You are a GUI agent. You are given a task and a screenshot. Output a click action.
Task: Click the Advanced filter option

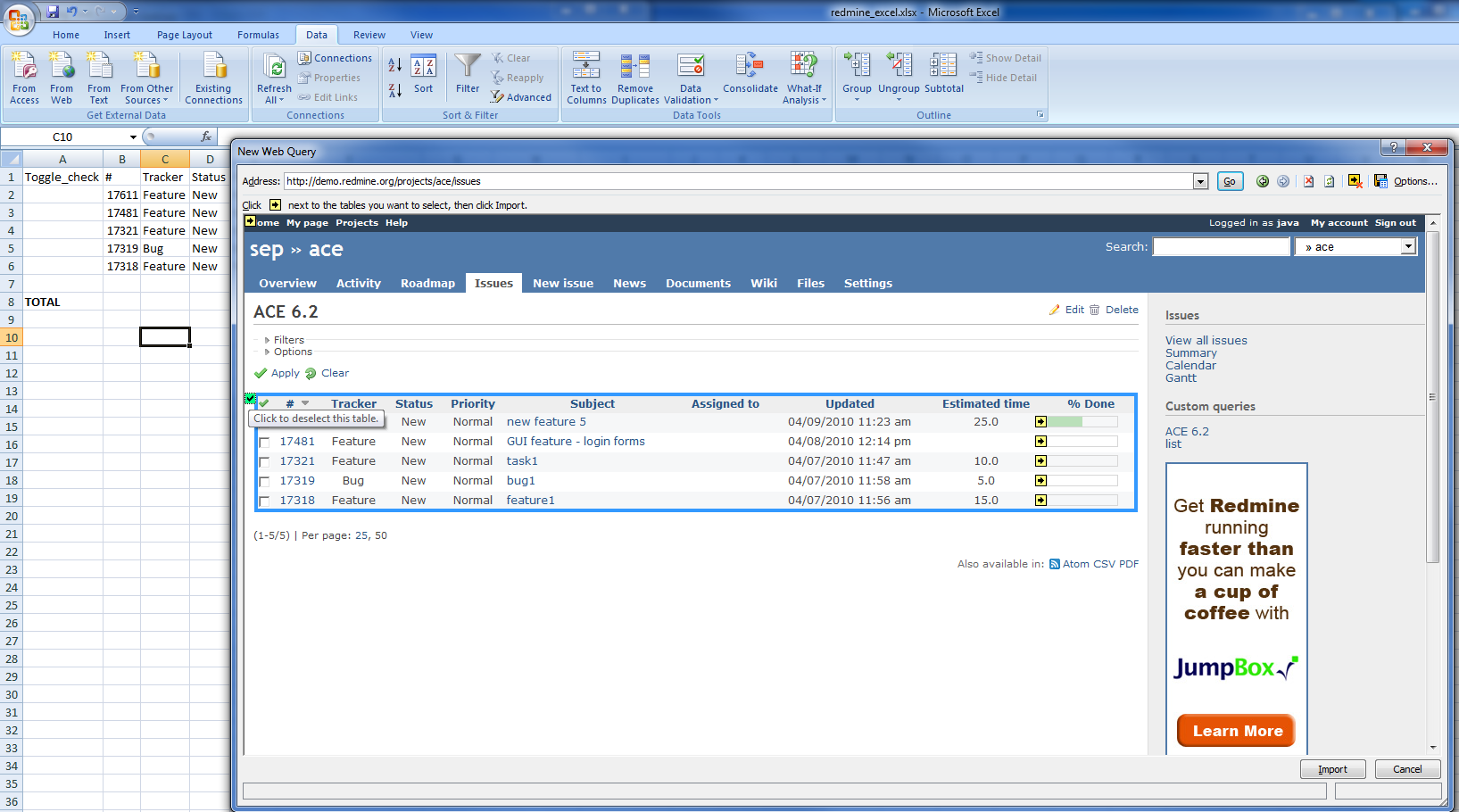pyautogui.click(x=521, y=97)
